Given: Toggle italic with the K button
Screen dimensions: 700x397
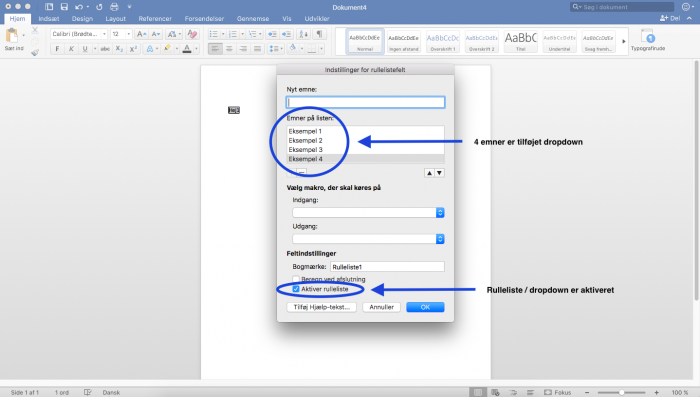Looking at the screenshot, I should (x=71, y=49).
